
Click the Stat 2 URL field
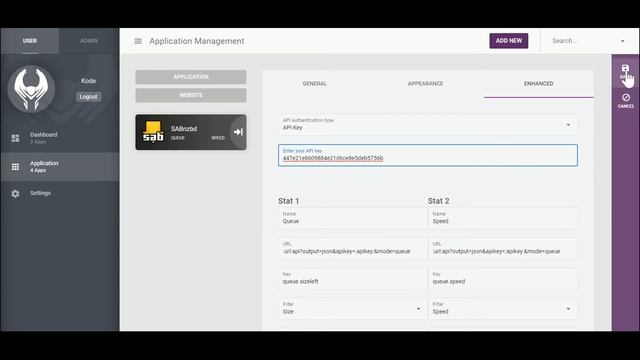503,248
